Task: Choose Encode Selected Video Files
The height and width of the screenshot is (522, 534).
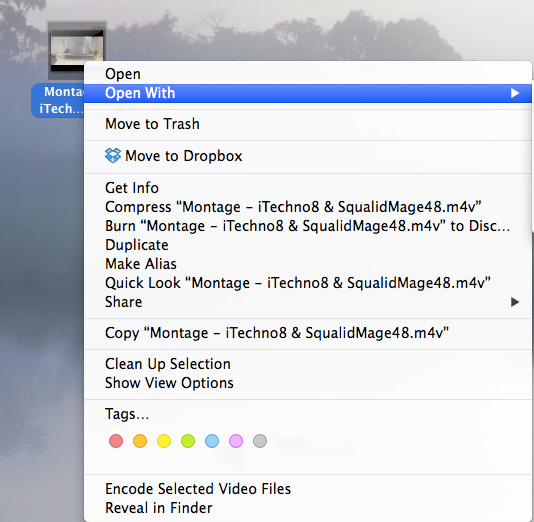Action: (x=308, y=489)
